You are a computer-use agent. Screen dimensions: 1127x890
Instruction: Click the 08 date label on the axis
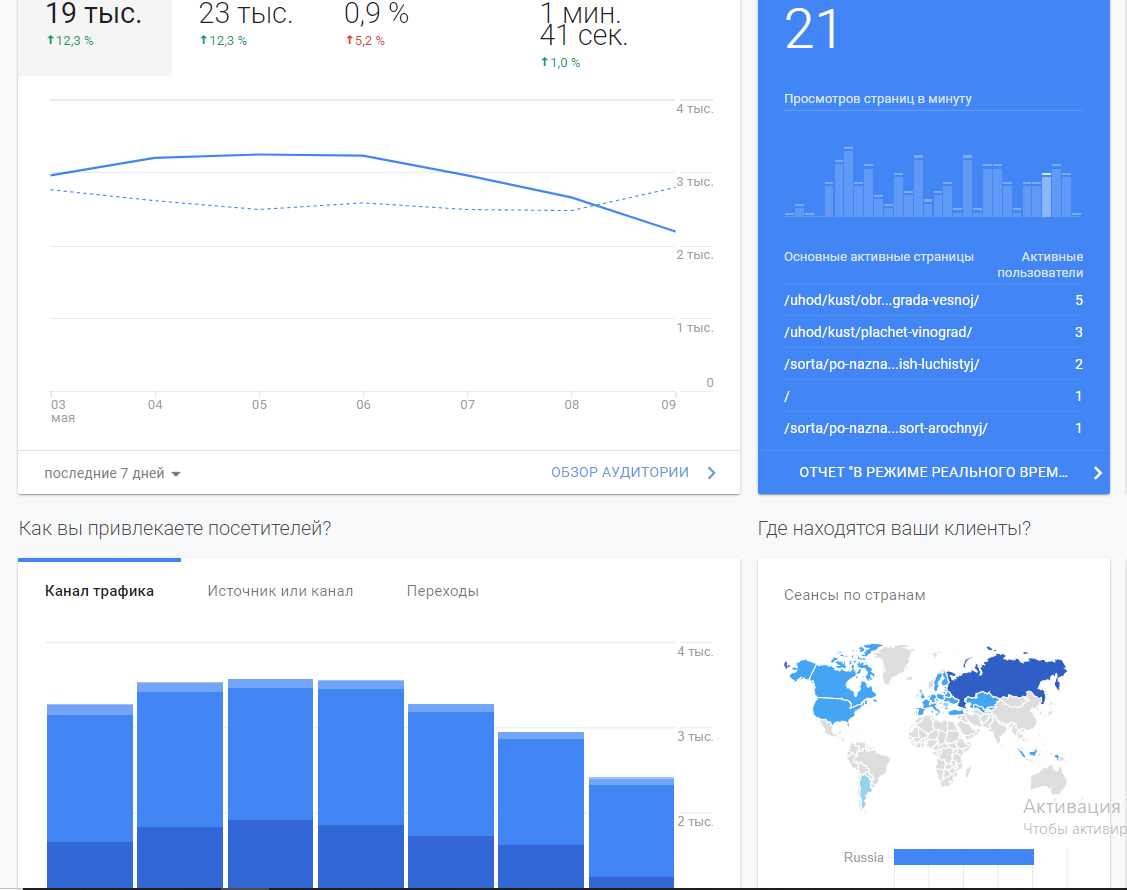coord(571,405)
